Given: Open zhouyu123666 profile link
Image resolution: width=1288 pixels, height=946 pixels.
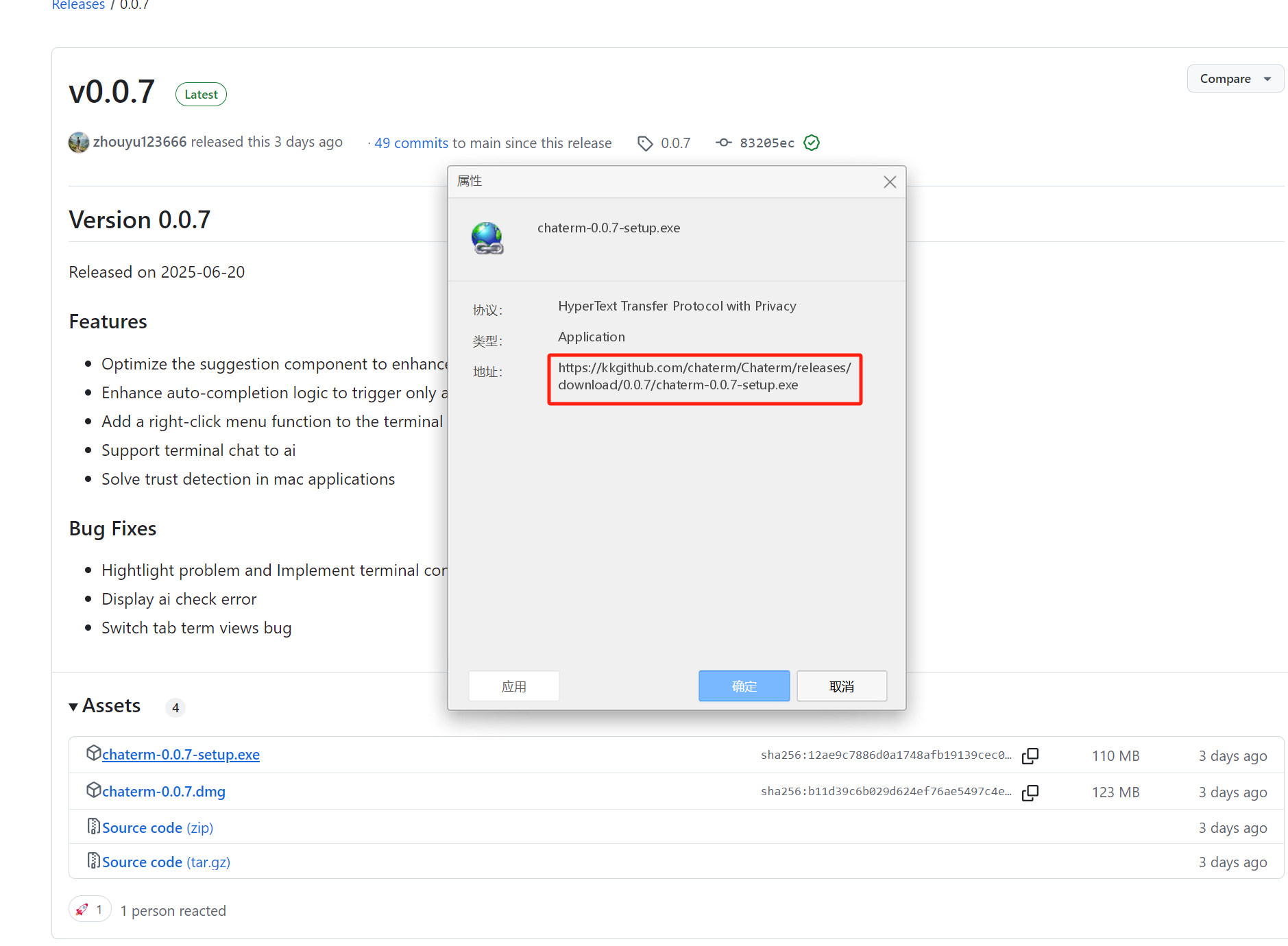Looking at the screenshot, I should pos(140,142).
